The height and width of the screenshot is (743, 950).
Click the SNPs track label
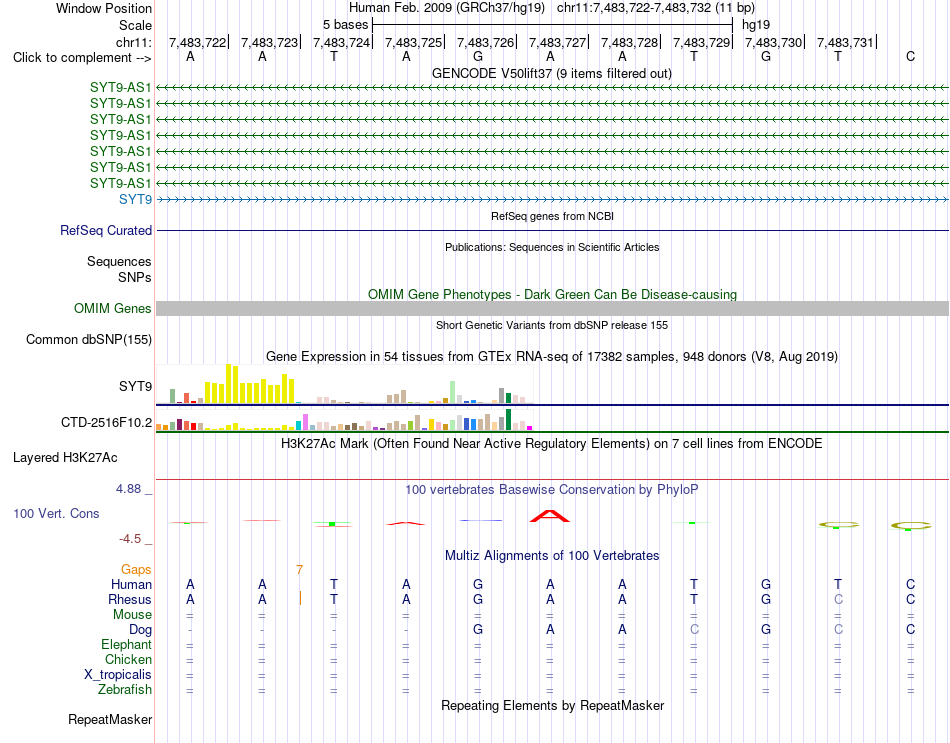pyautogui.click(x=135, y=277)
